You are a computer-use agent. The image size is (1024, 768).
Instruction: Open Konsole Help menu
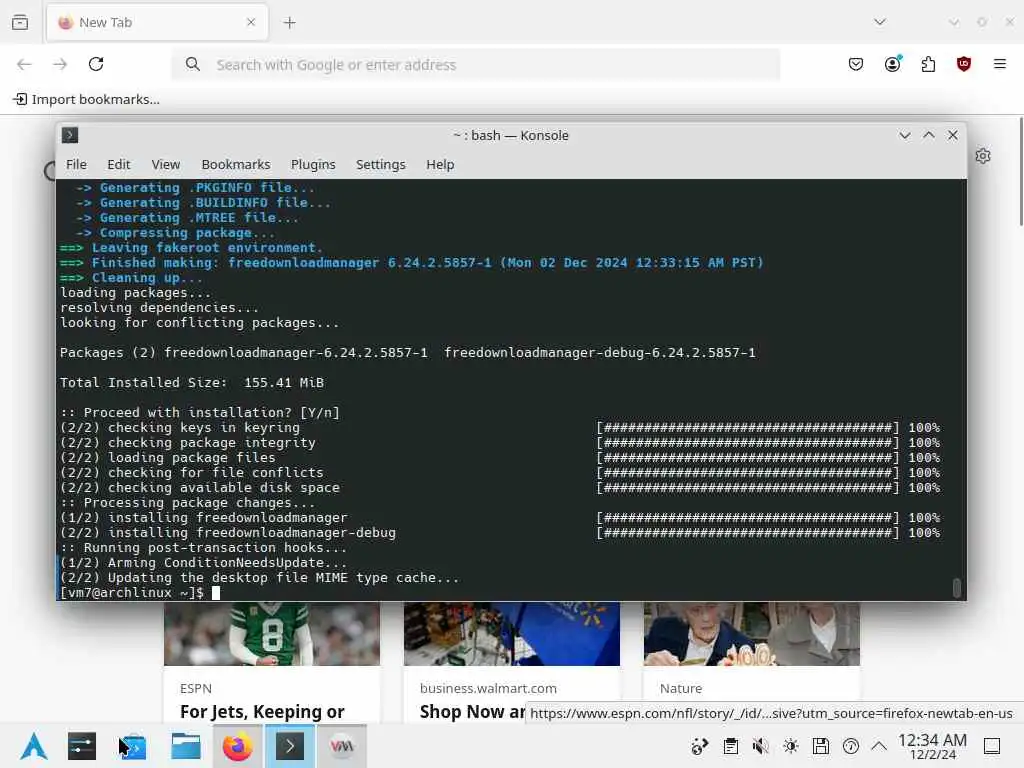[x=440, y=165]
